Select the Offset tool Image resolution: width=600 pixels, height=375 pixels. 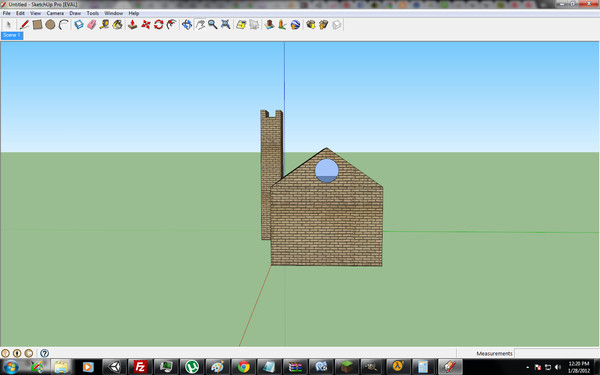tap(171, 25)
